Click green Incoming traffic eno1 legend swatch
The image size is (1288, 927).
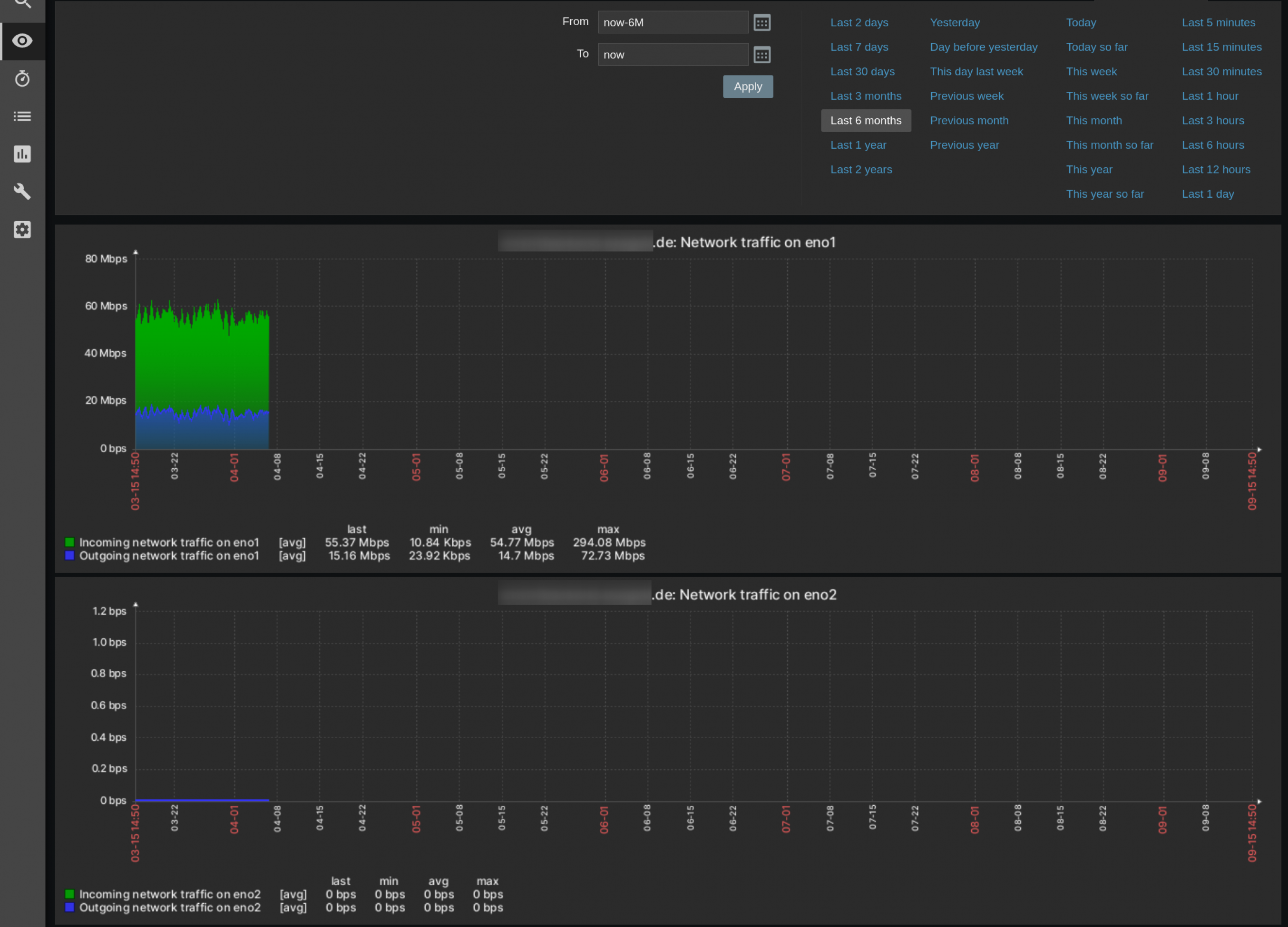pyautogui.click(x=70, y=542)
